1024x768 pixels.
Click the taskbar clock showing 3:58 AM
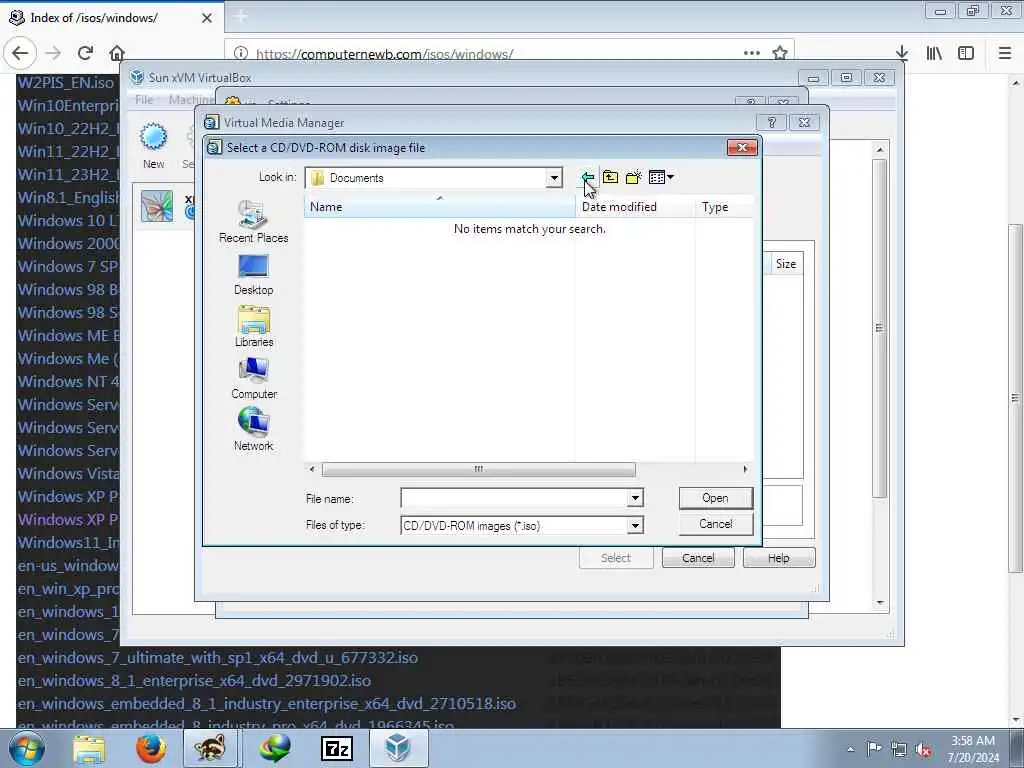973,749
